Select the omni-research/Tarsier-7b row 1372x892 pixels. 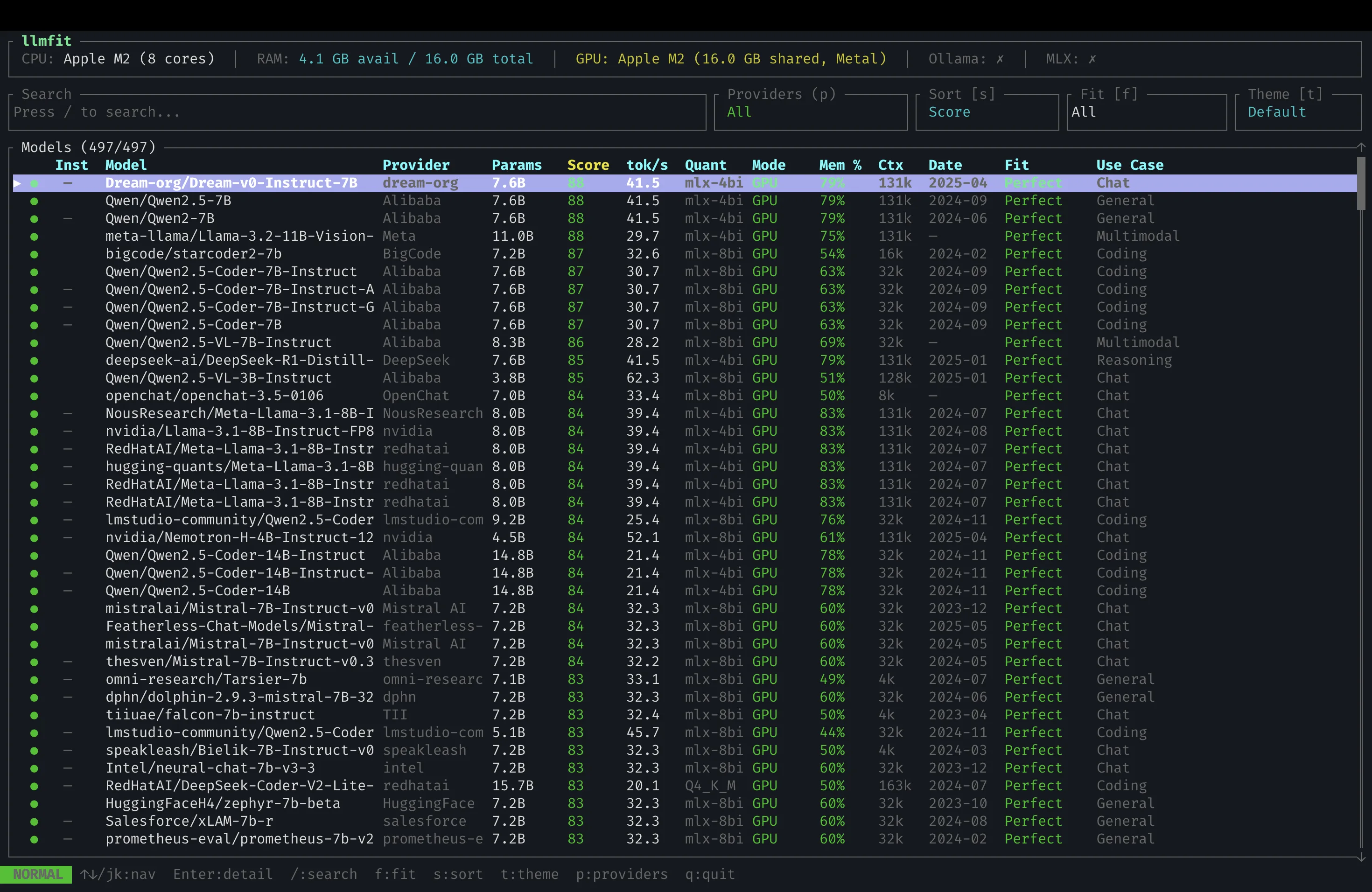coord(685,679)
